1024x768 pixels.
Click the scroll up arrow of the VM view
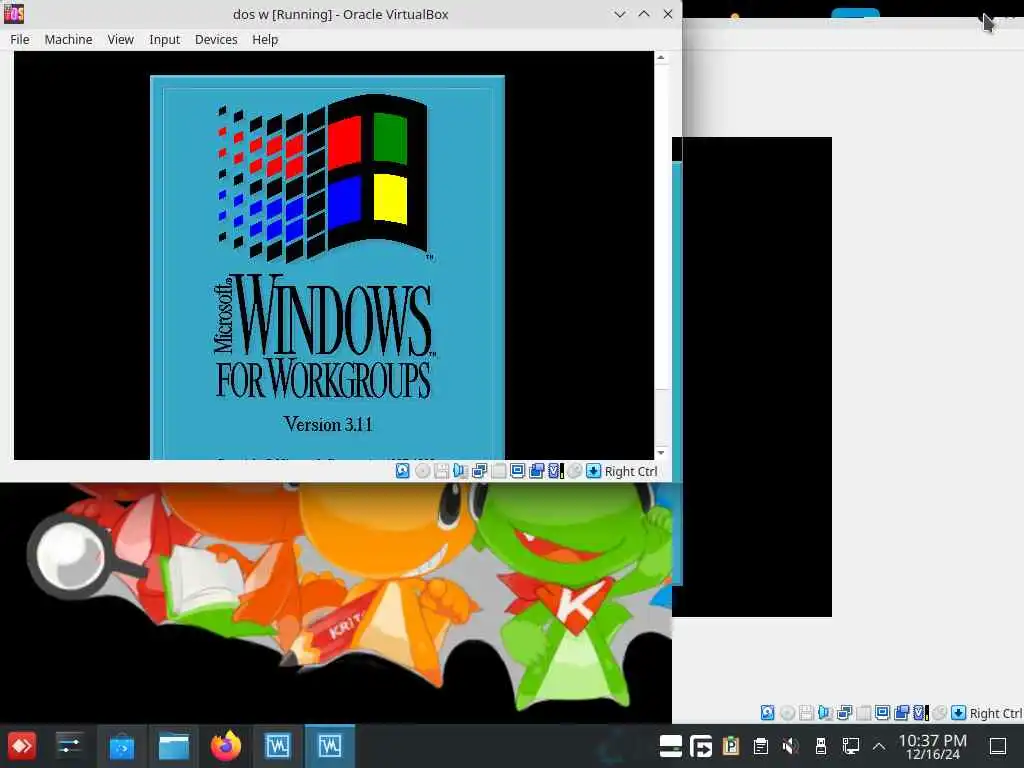pyautogui.click(x=661, y=58)
